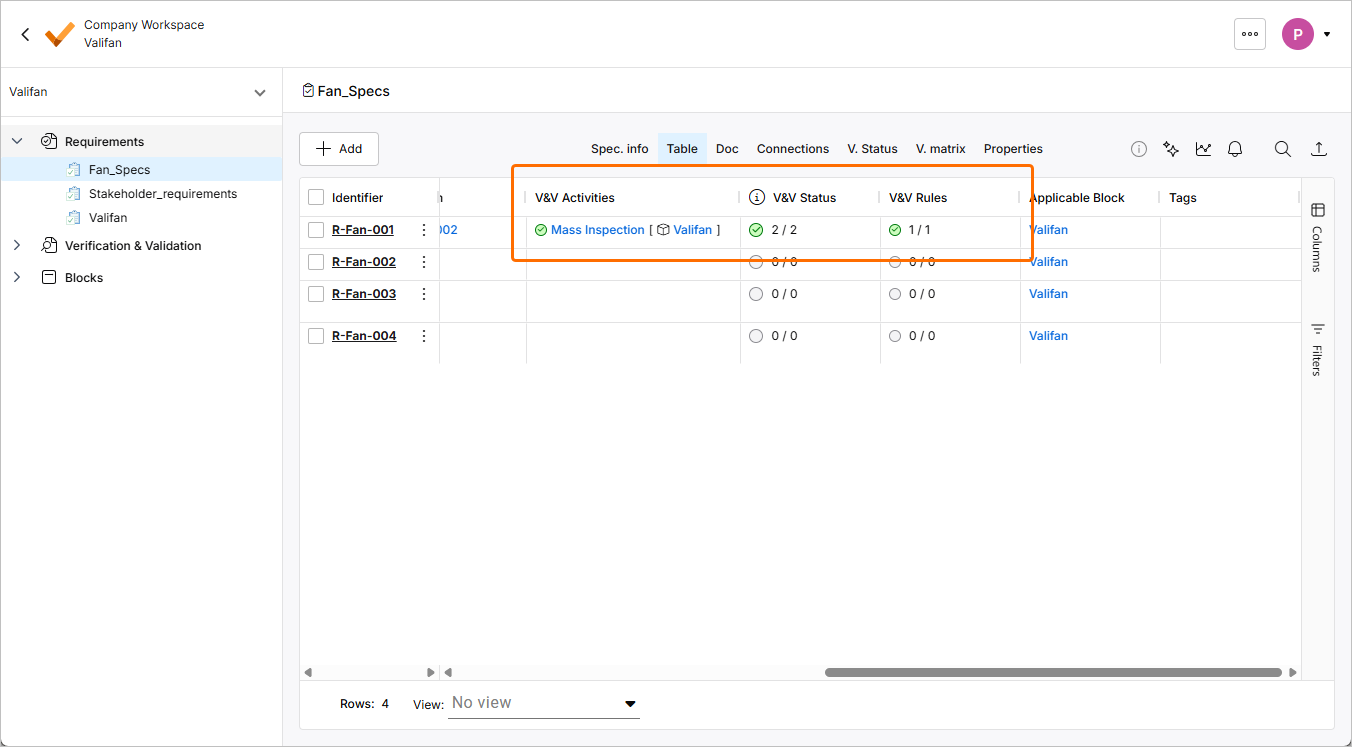
Task: Switch to the Spec. info tab
Action: tap(620, 149)
